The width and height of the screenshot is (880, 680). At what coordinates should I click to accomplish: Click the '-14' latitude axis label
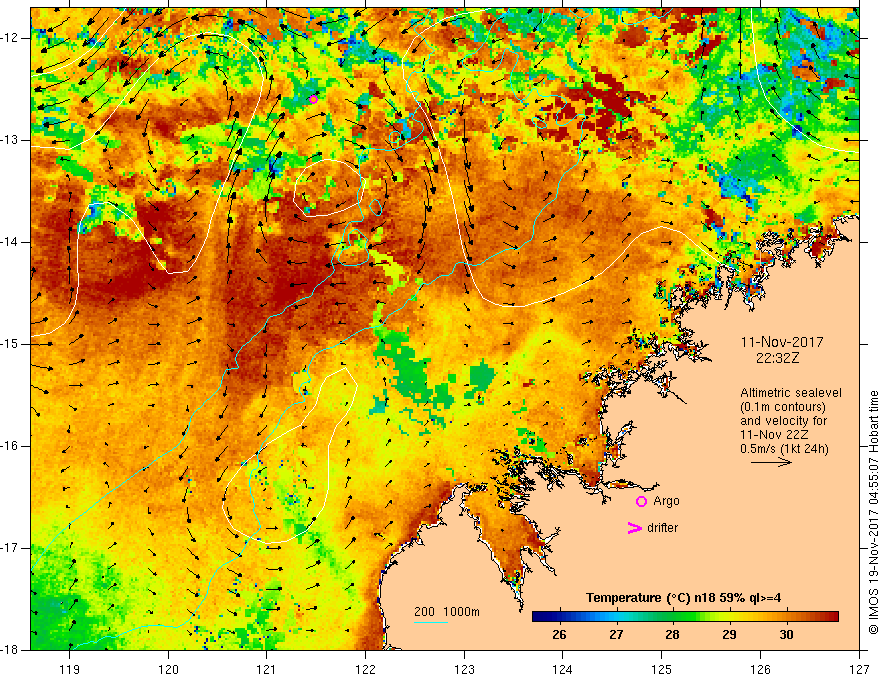click(10, 242)
